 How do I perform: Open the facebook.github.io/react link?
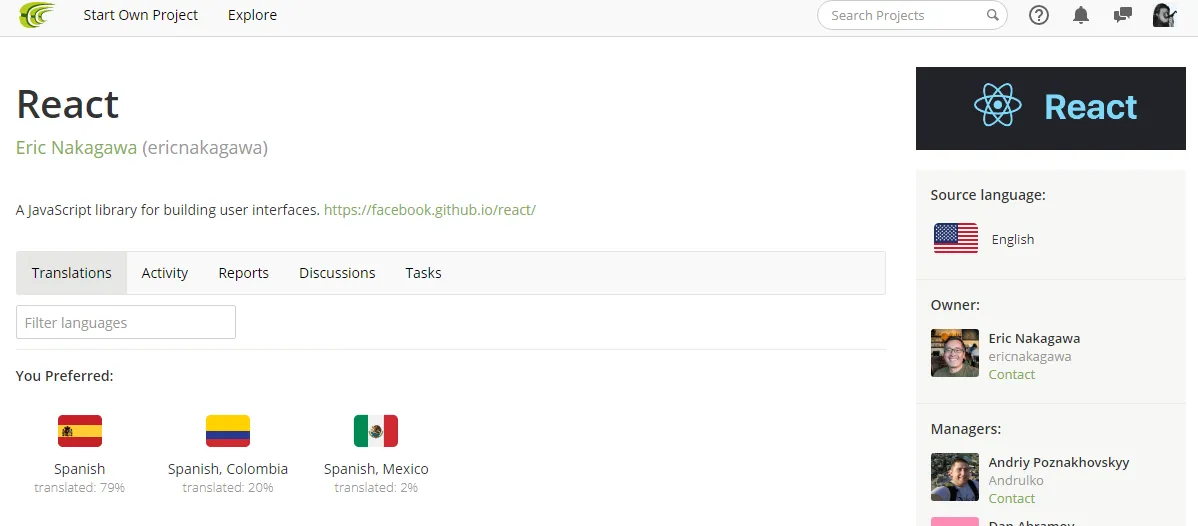(x=429, y=209)
